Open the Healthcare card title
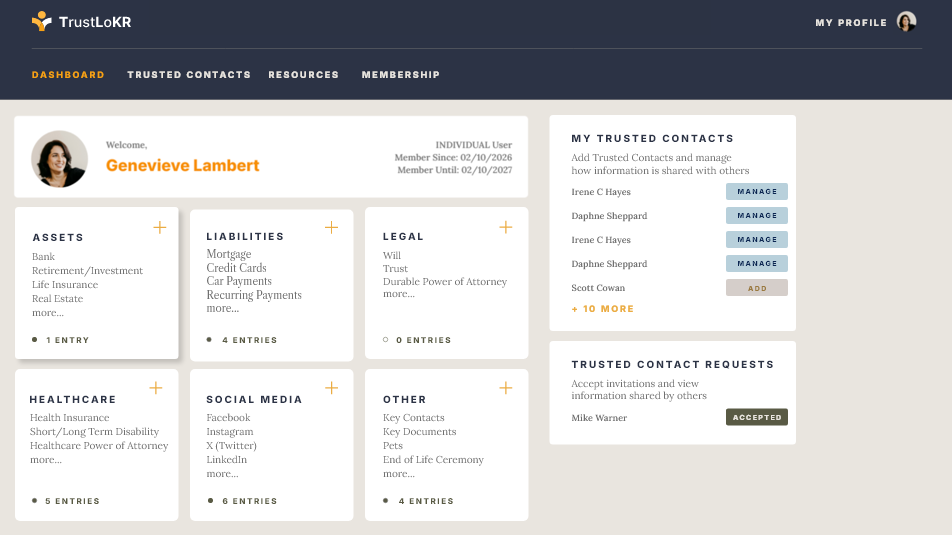952x535 pixels. (x=73, y=399)
